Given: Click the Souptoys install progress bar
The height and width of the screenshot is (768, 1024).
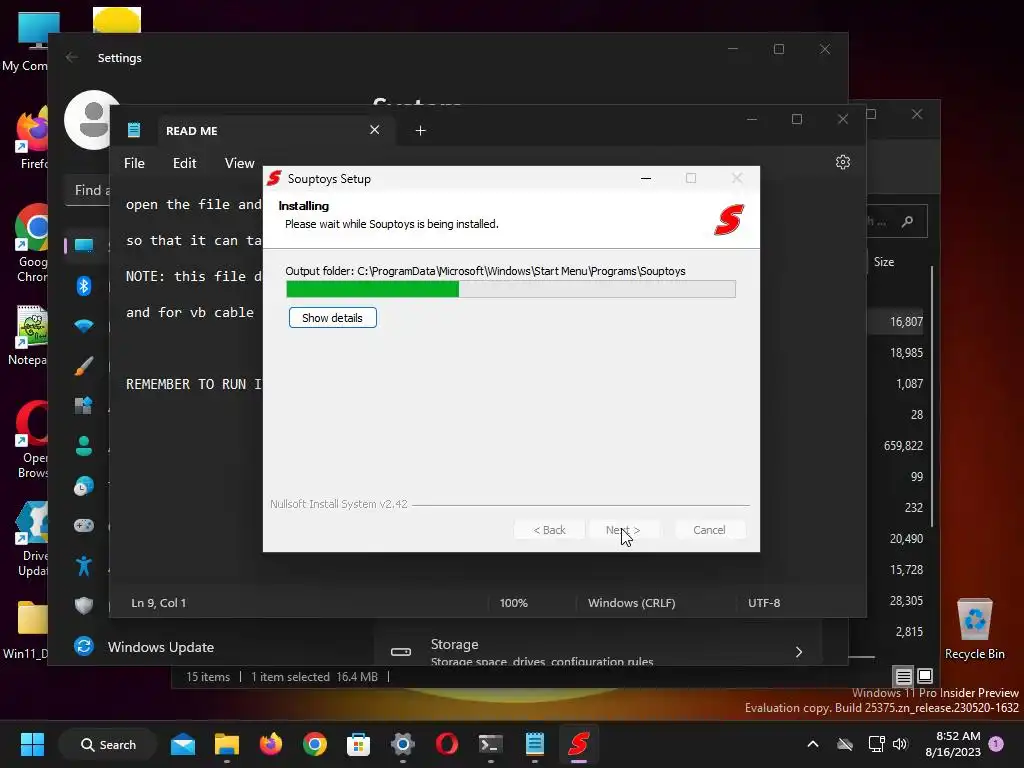Looking at the screenshot, I should pyautogui.click(x=511, y=289).
